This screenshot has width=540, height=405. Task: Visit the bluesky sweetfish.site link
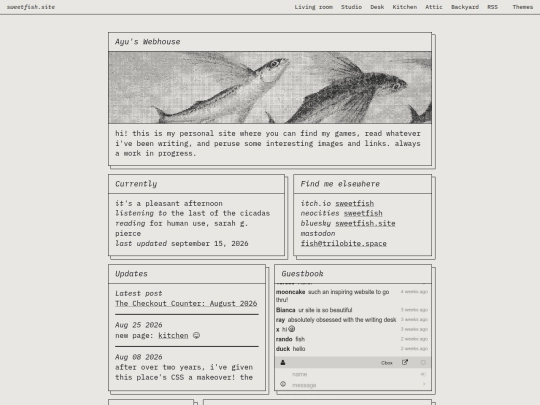[365, 223]
